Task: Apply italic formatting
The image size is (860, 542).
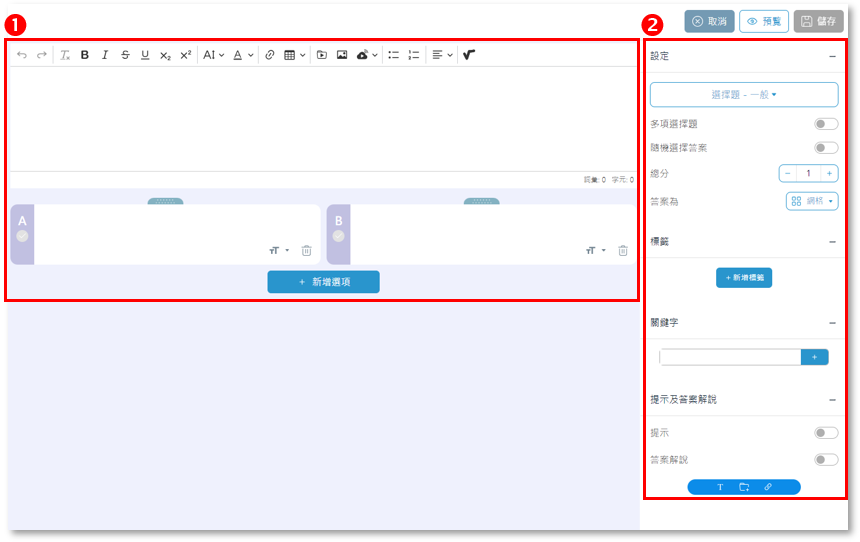Action: tap(105, 55)
